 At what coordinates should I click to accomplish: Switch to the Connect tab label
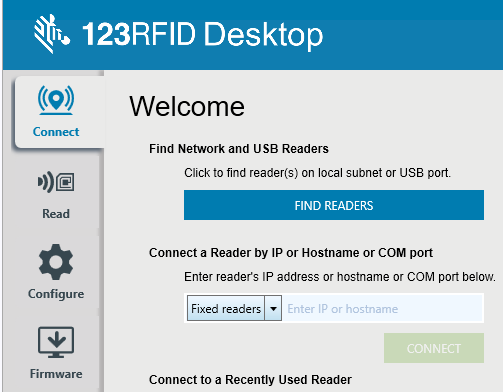click(x=56, y=132)
